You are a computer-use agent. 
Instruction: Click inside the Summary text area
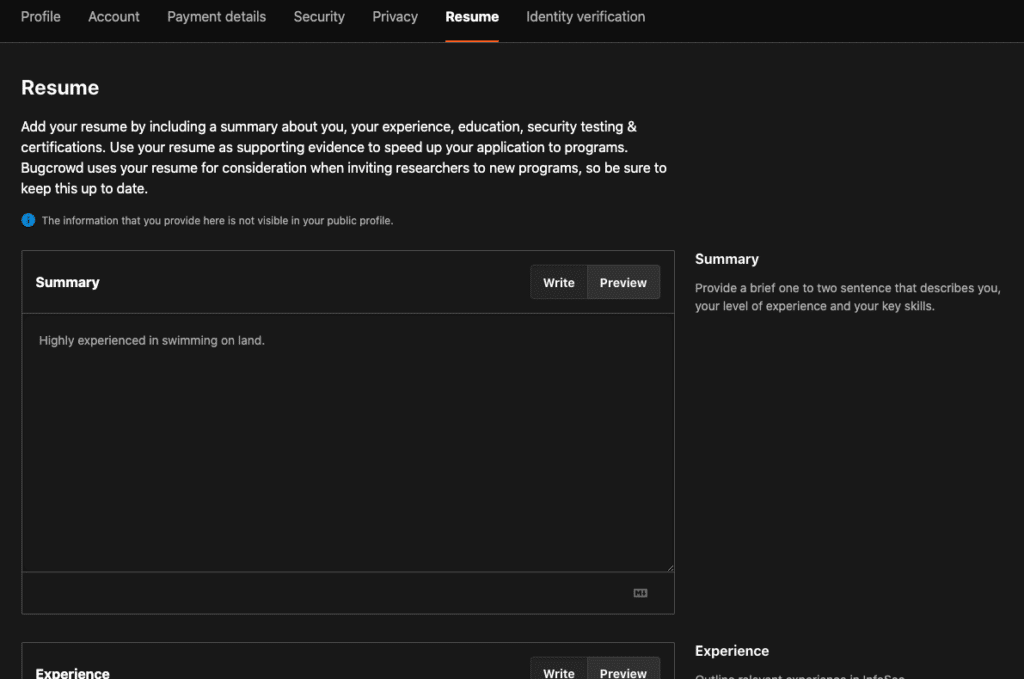[347, 450]
